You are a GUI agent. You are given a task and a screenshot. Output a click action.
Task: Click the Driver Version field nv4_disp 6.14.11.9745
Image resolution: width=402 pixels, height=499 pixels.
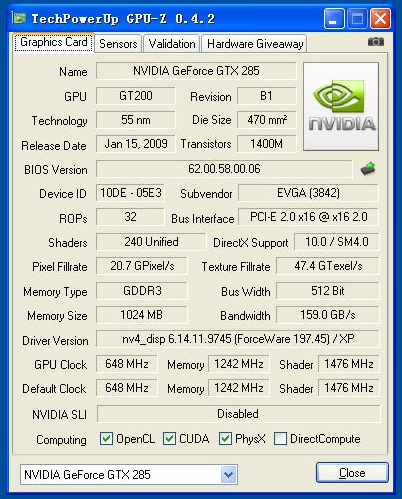pos(238,339)
